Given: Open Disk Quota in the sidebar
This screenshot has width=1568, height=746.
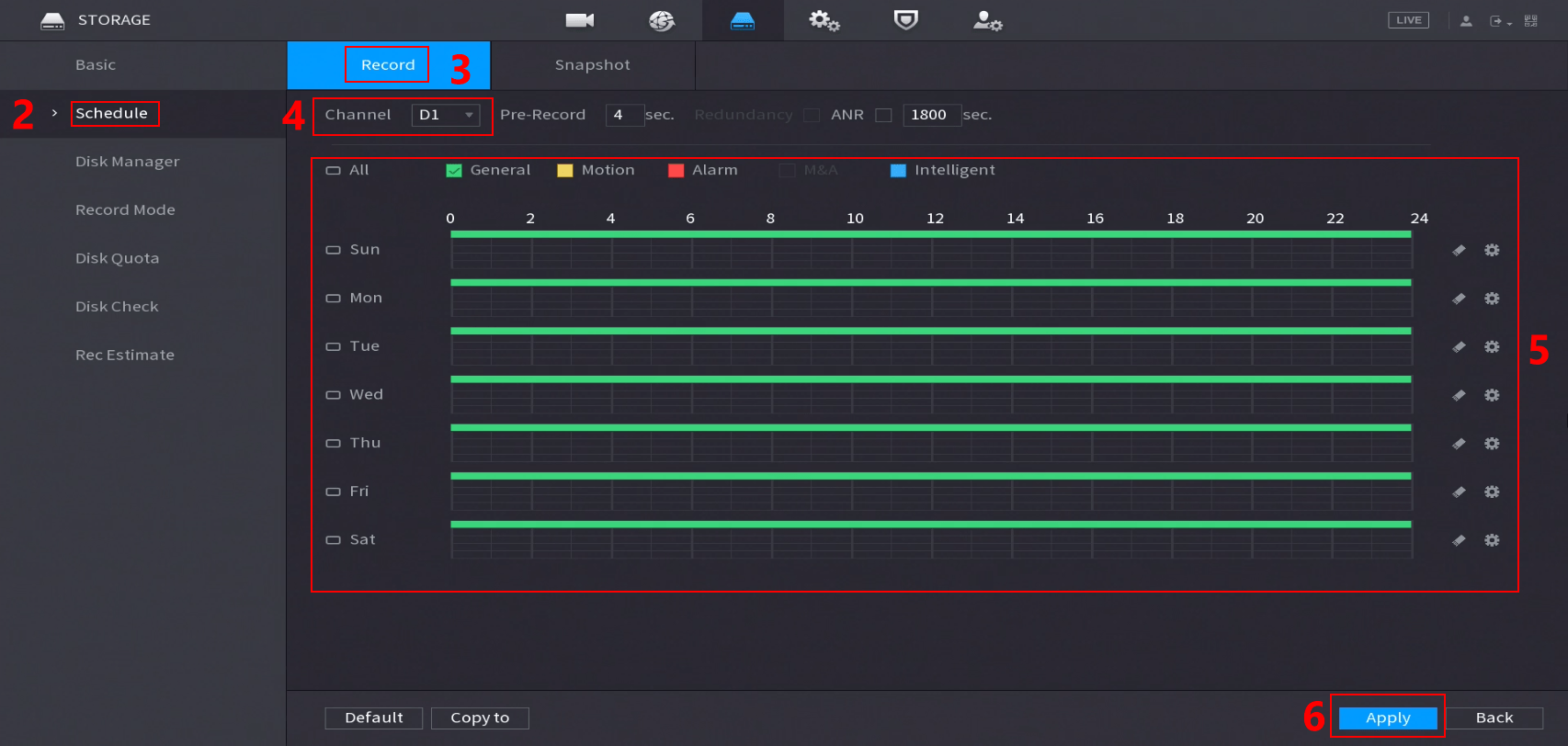Looking at the screenshot, I should 117,259.
